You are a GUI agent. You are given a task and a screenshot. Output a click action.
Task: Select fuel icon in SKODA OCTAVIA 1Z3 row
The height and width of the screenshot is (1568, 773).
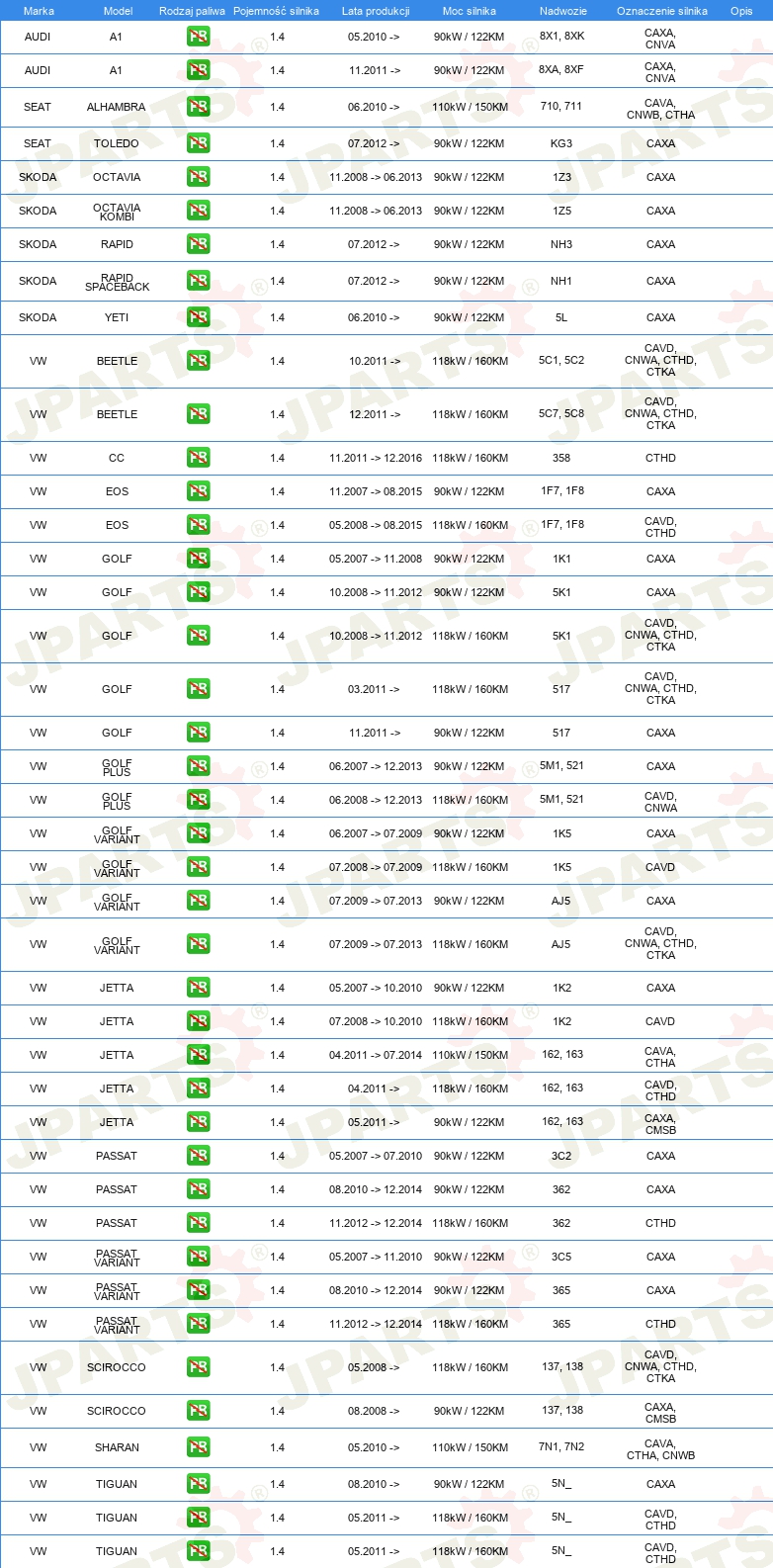point(198,177)
